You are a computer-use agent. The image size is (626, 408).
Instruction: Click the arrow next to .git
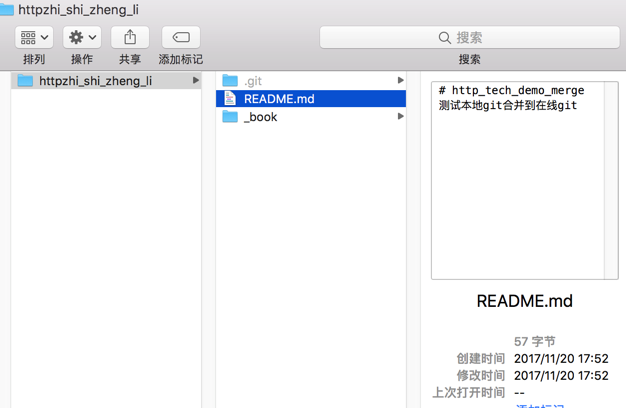tap(400, 81)
